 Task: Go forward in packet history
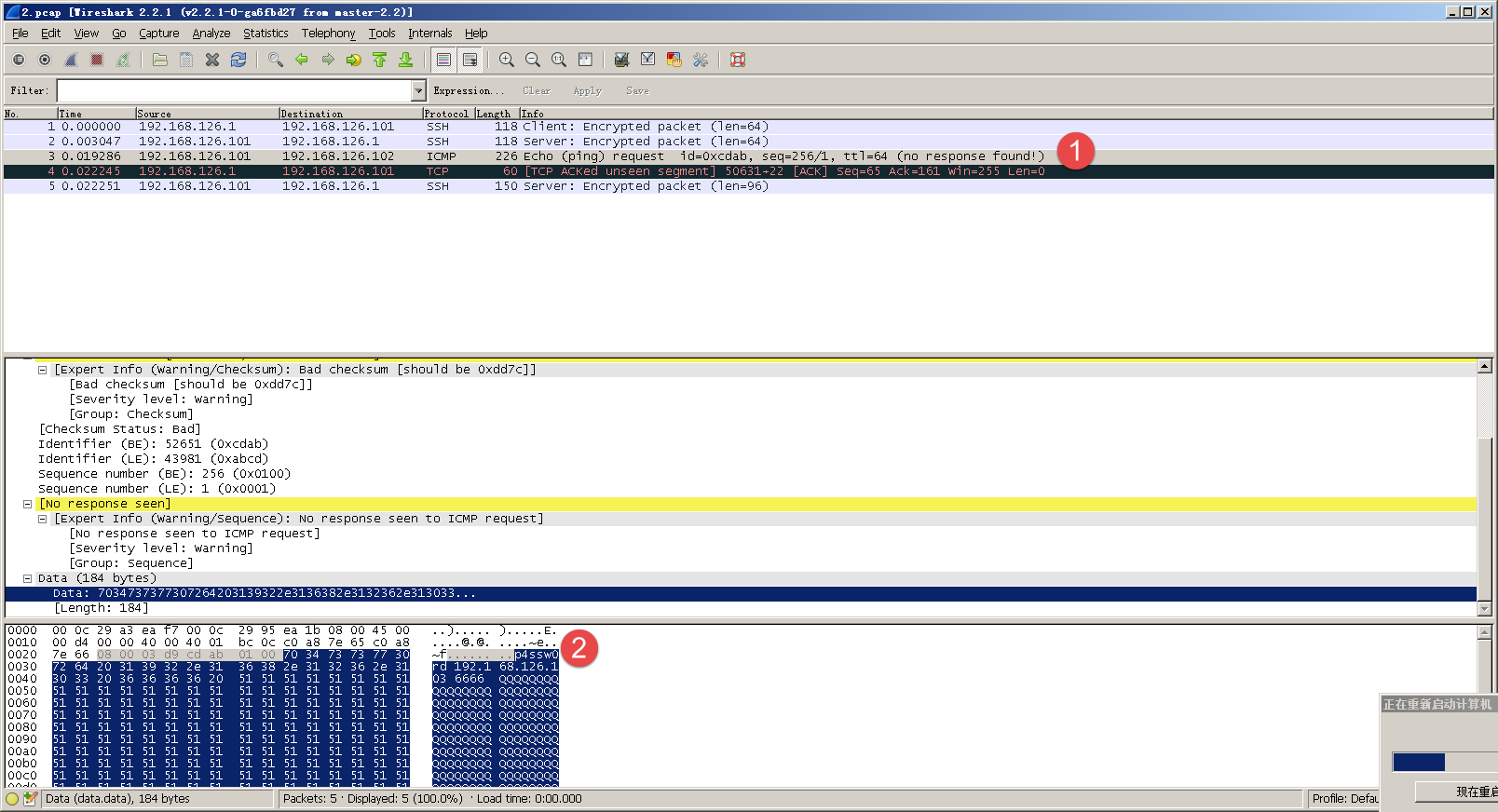(x=328, y=60)
